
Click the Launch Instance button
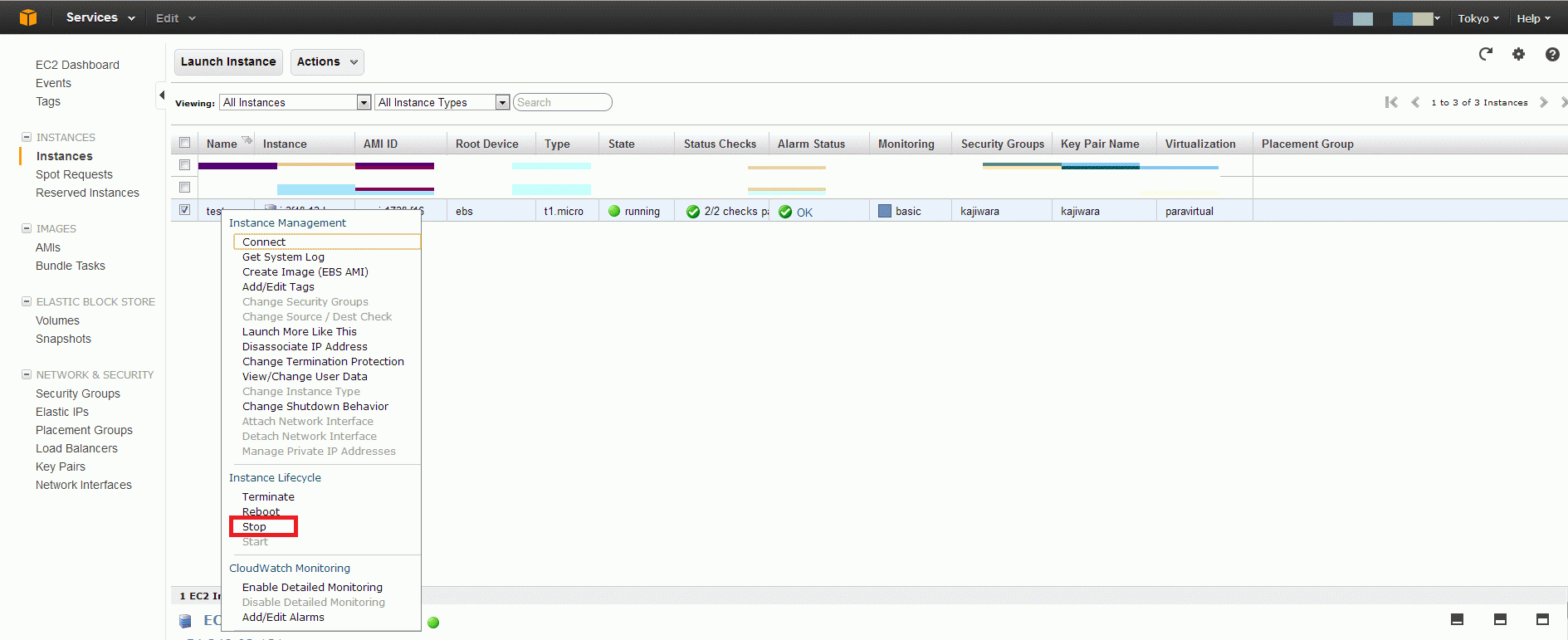(228, 62)
